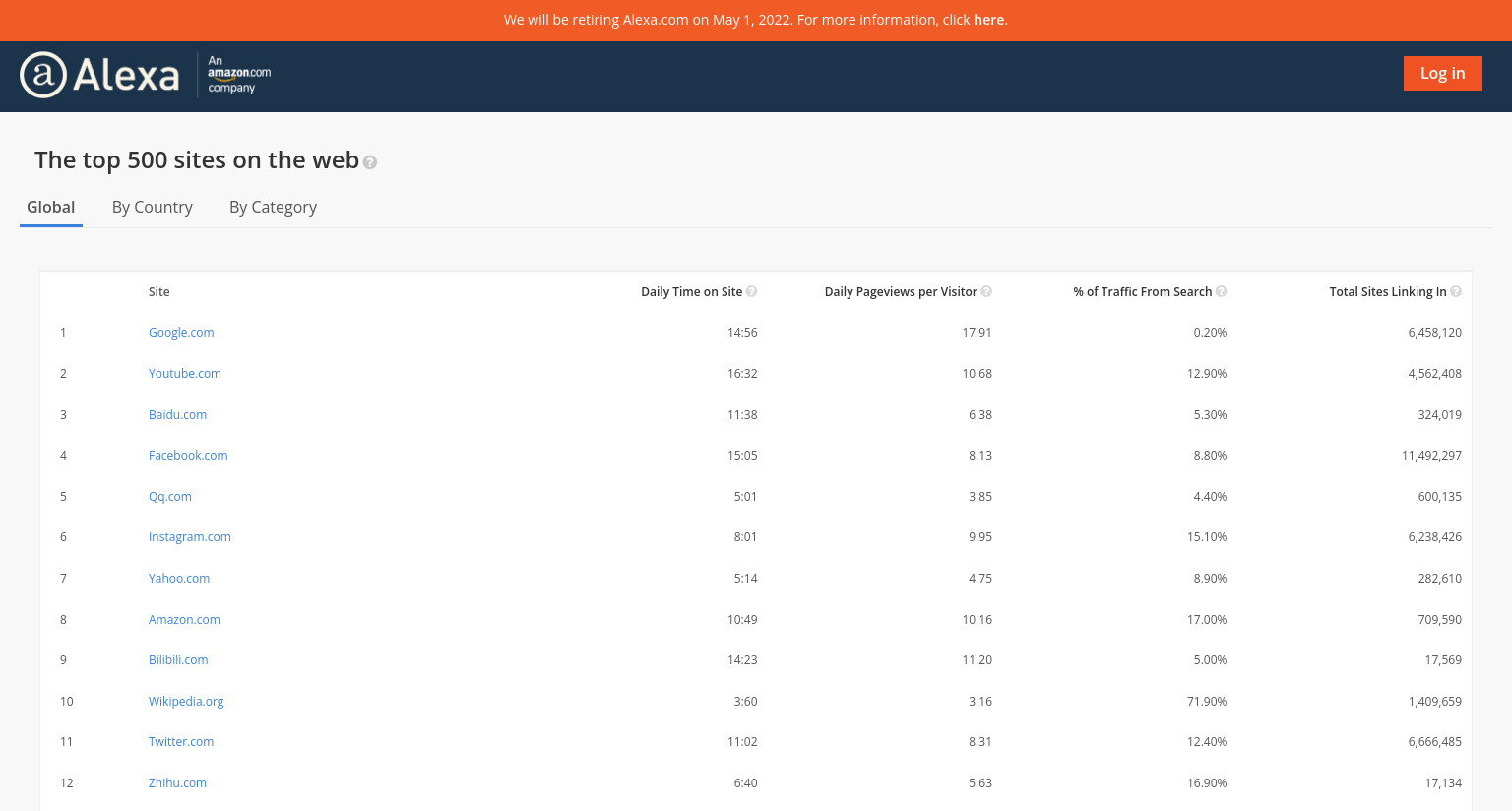Click Bilibili's pageviews value 11.20
Screen dimensions: 1512x811
[977, 660]
